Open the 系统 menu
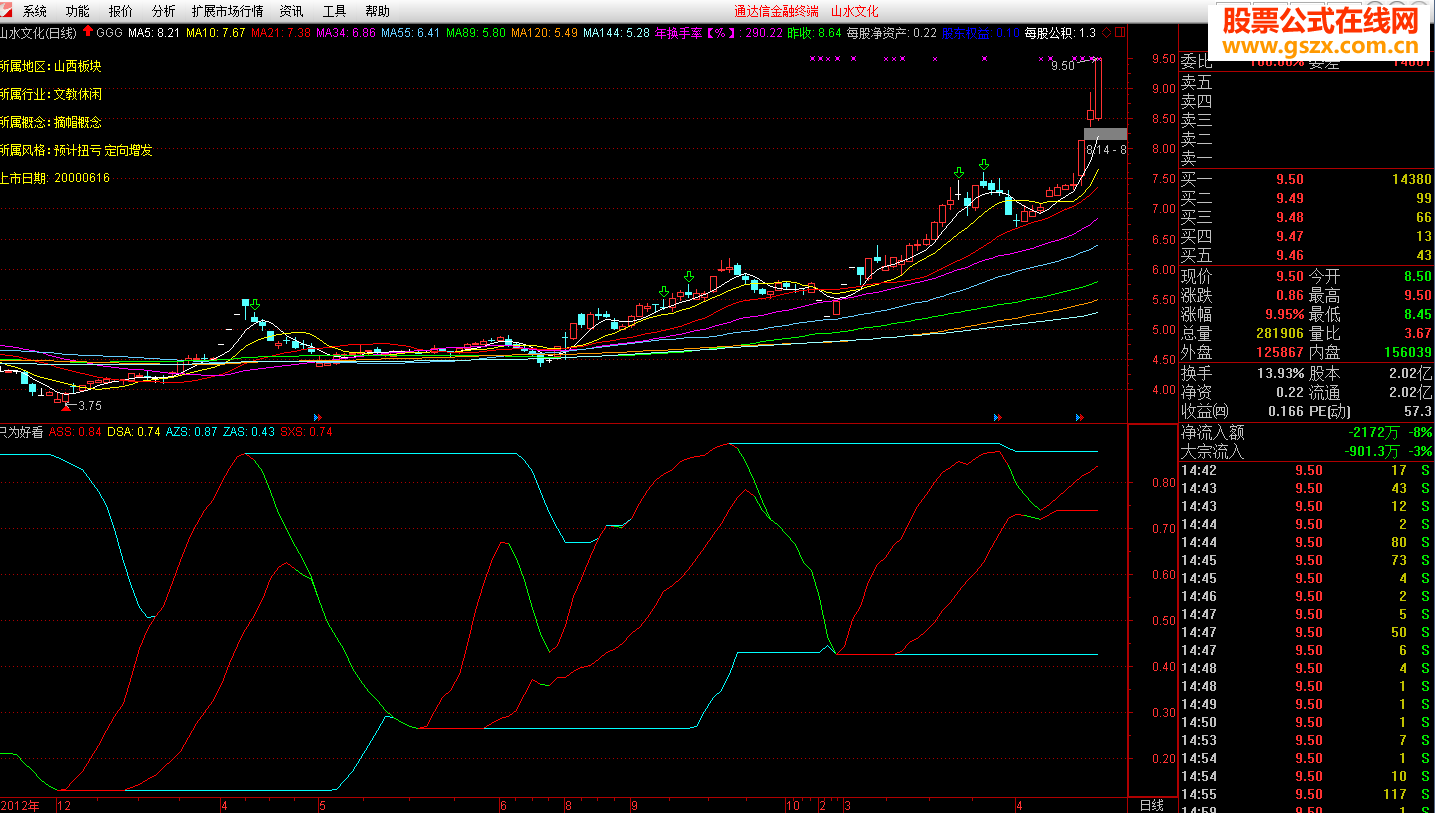Image resolution: width=1435 pixels, height=813 pixels. point(34,11)
